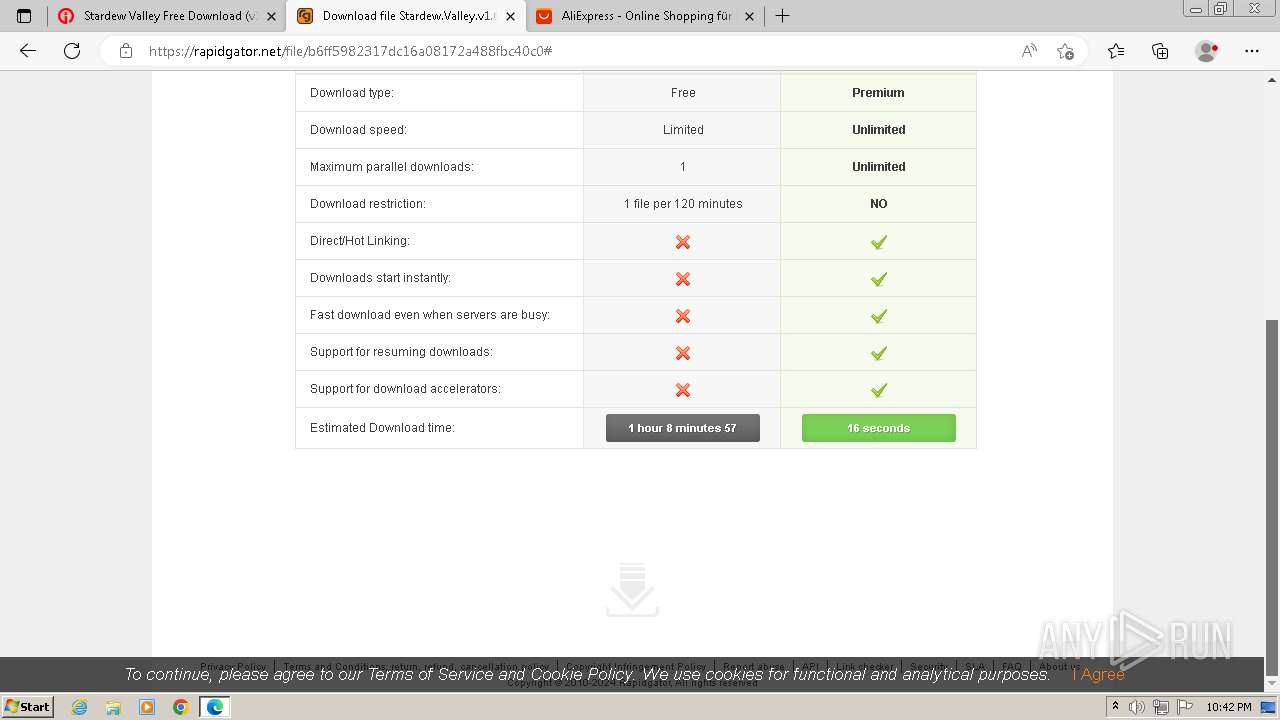Open the Collections panel
This screenshot has height=720, width=1280.
point(1160,51)
